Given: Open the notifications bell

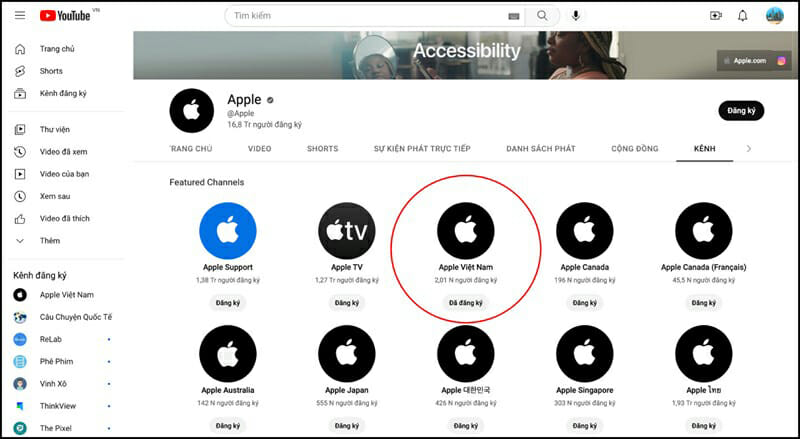Looking at the screenshot, I should [743, 16].
